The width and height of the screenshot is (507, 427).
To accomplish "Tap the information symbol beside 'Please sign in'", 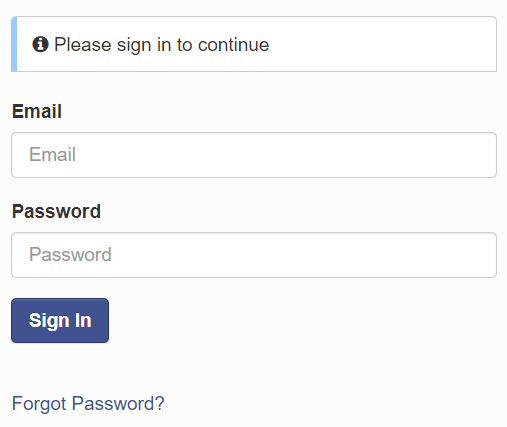I will pyautogui.click(x=40, y=44).
